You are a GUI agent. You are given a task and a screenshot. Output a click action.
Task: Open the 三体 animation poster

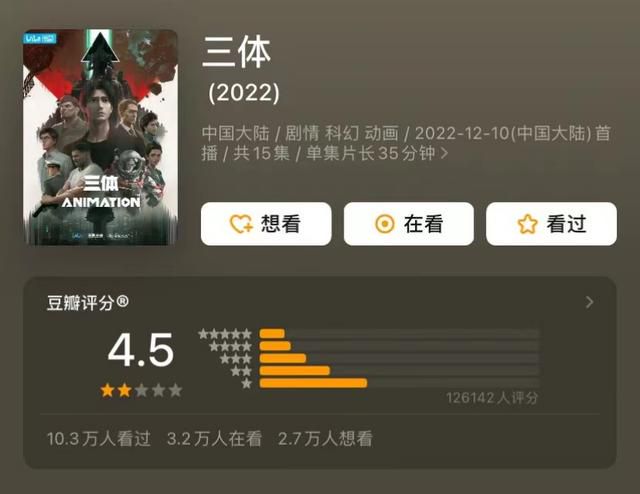point(100,137)
